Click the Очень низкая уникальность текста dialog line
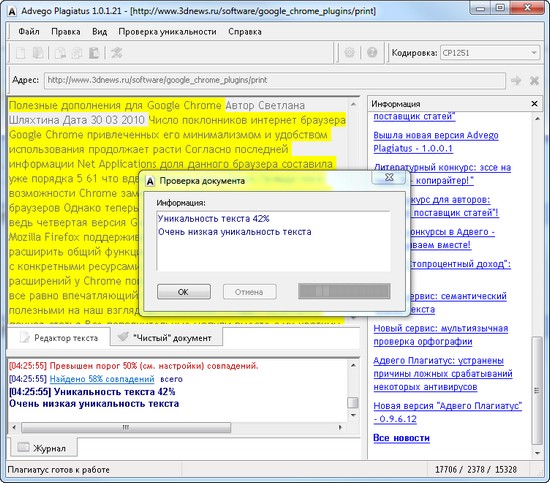This screenshot has width=550, height=483. [235, 232]
